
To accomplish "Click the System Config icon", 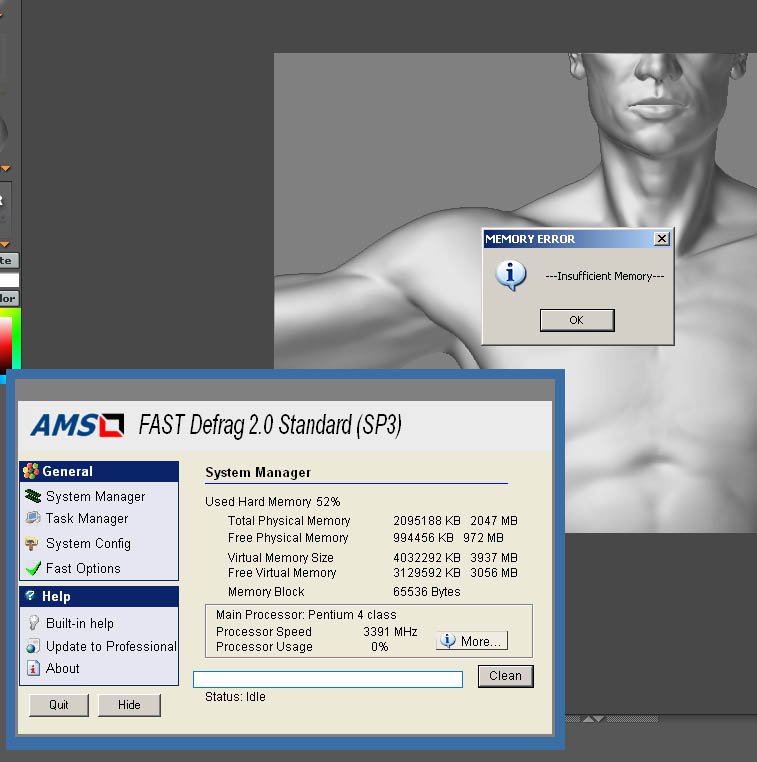I will (x=32, y=543).
